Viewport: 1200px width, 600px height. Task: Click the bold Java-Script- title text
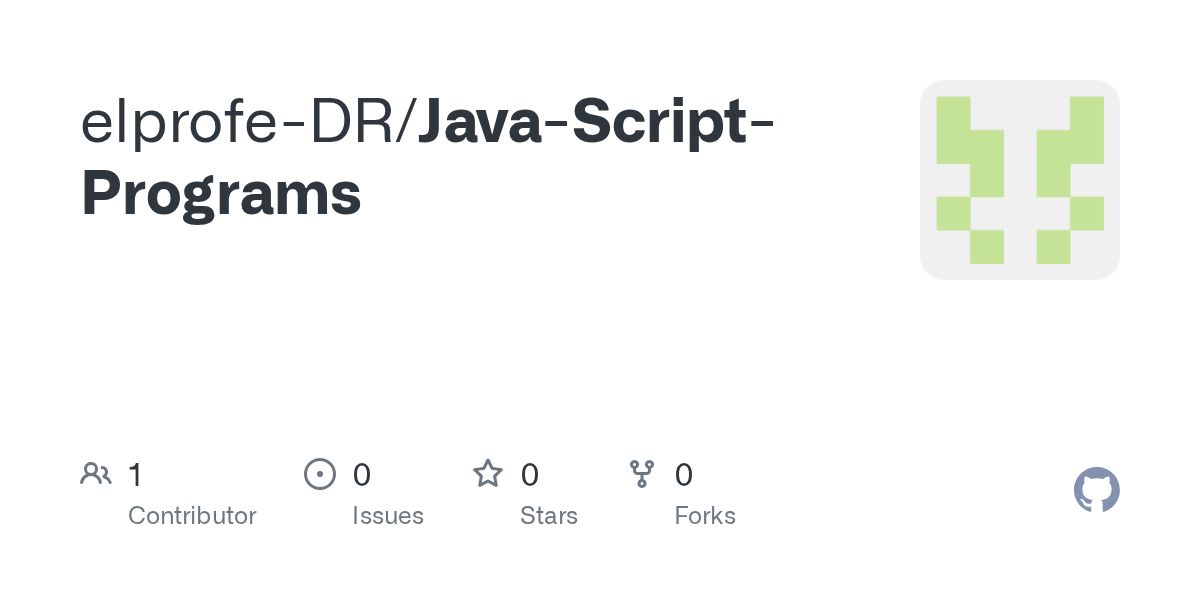[x=596, y=122]
